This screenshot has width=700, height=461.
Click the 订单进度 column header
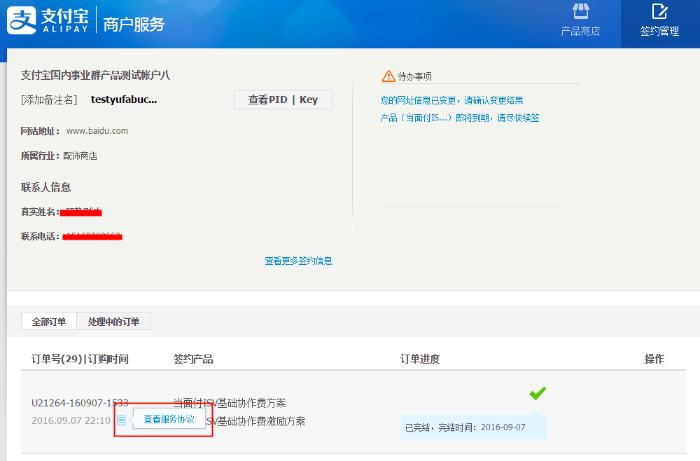click(420, 359)
